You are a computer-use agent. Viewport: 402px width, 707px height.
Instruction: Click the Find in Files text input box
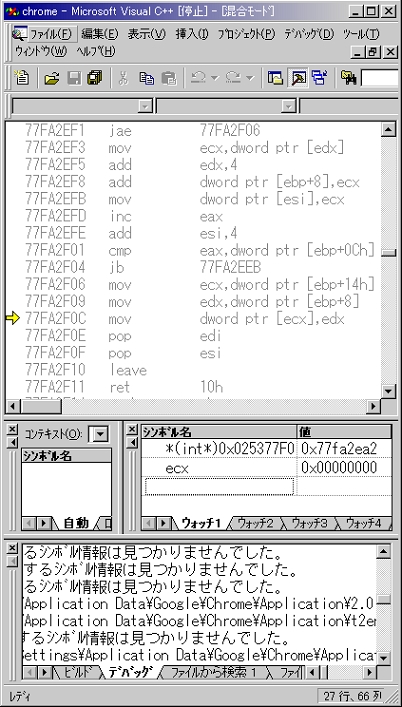tap(379, 78)
